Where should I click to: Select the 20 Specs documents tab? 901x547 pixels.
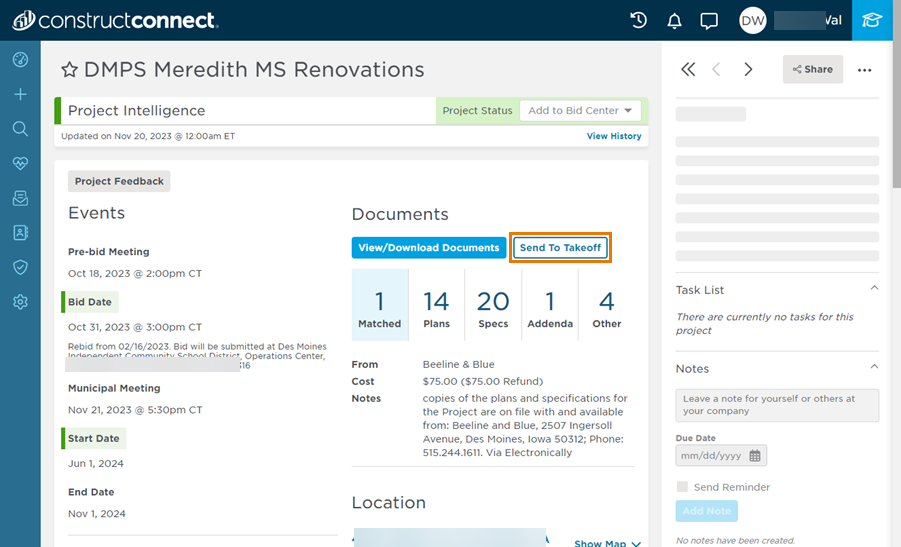coord(493,305)
